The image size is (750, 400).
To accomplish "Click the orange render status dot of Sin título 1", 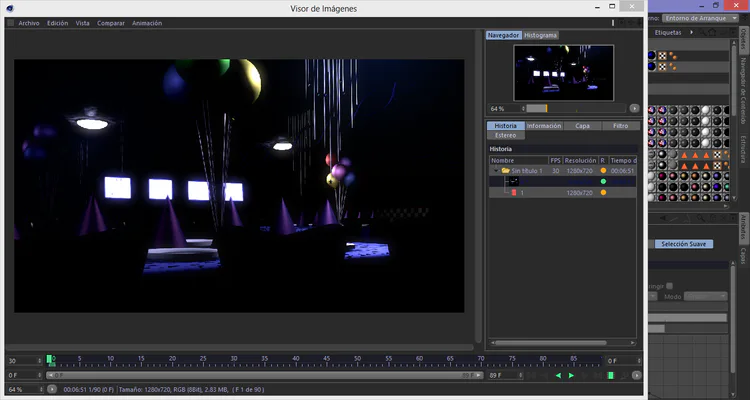I will tap(603, 171).
